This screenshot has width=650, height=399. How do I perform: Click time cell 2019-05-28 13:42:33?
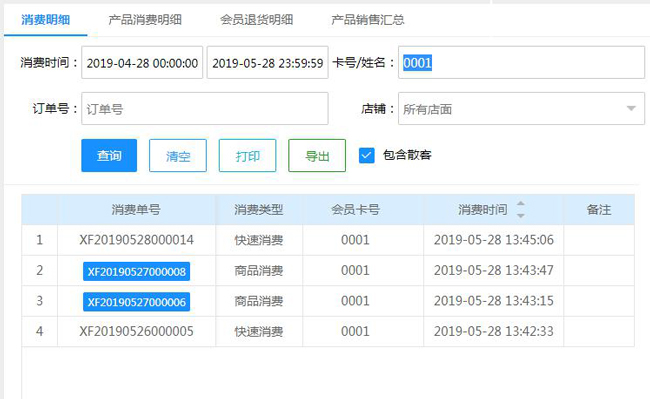pos(494,331)
